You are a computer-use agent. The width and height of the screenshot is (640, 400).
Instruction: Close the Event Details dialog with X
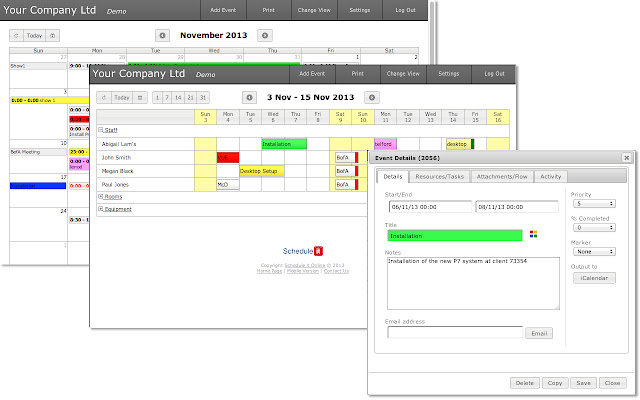click(627, 158)
